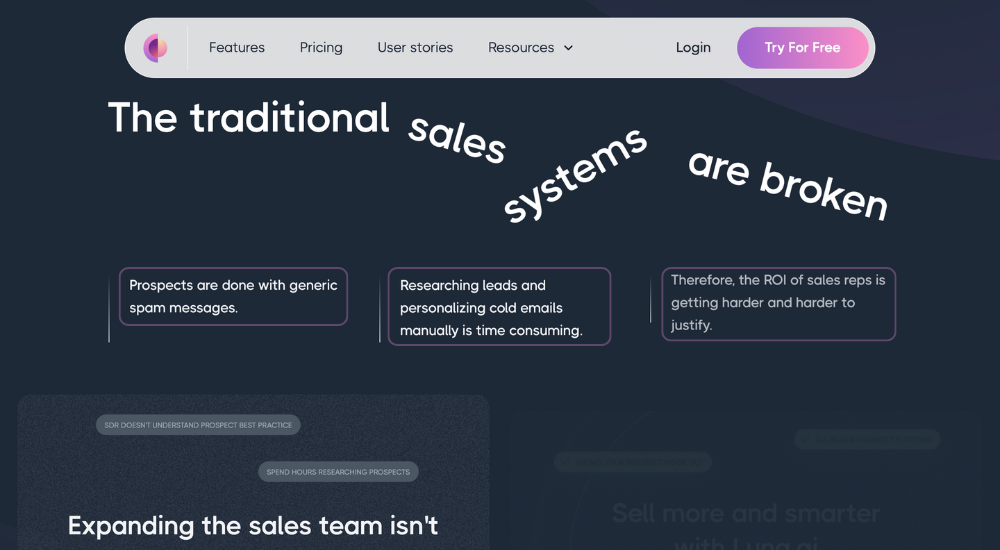Click the tilted word 'systems'
The width and height of the screenshot is (1000, 550).
pyautogui.click(x=575, y=174)
